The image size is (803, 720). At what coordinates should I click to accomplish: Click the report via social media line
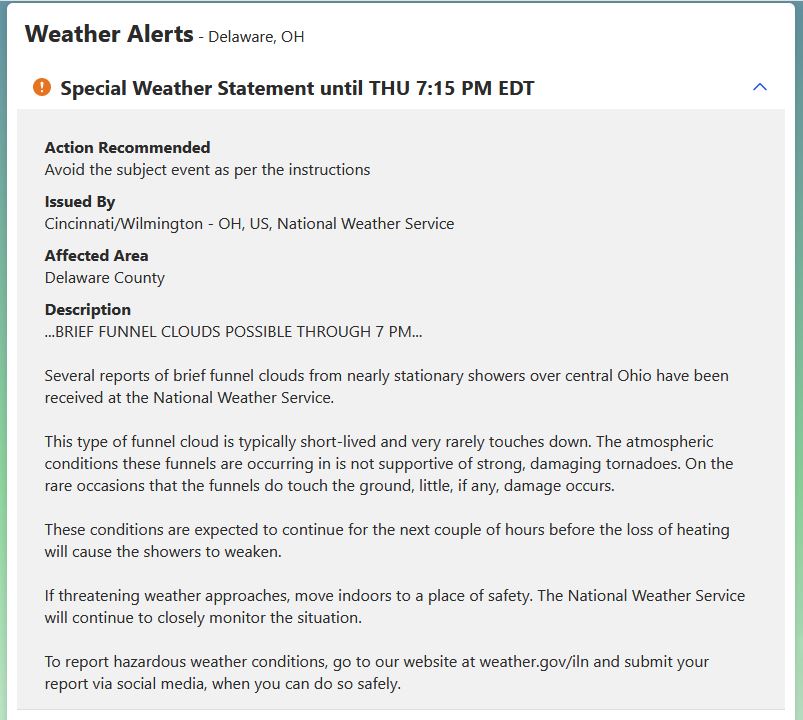(x=223, y=684)
